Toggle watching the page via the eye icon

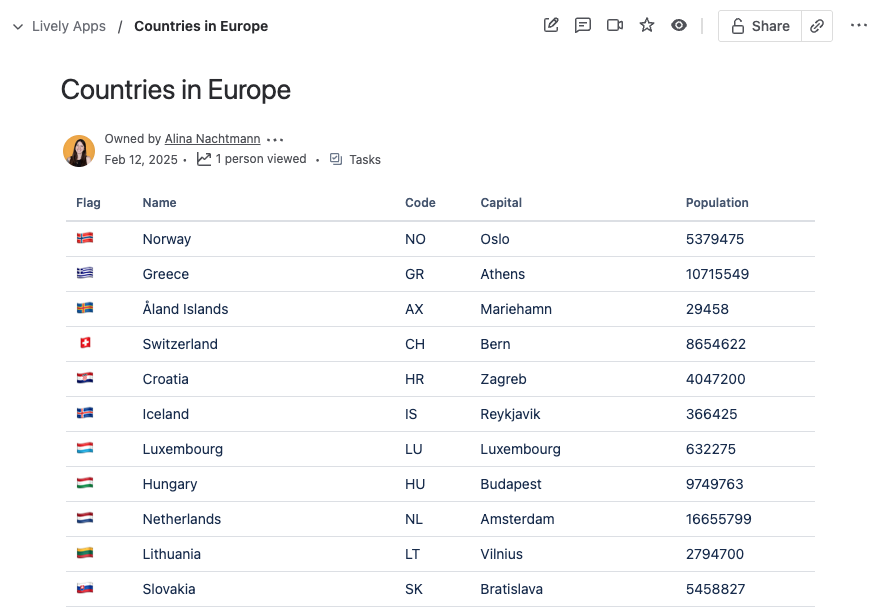coord(679,25)
